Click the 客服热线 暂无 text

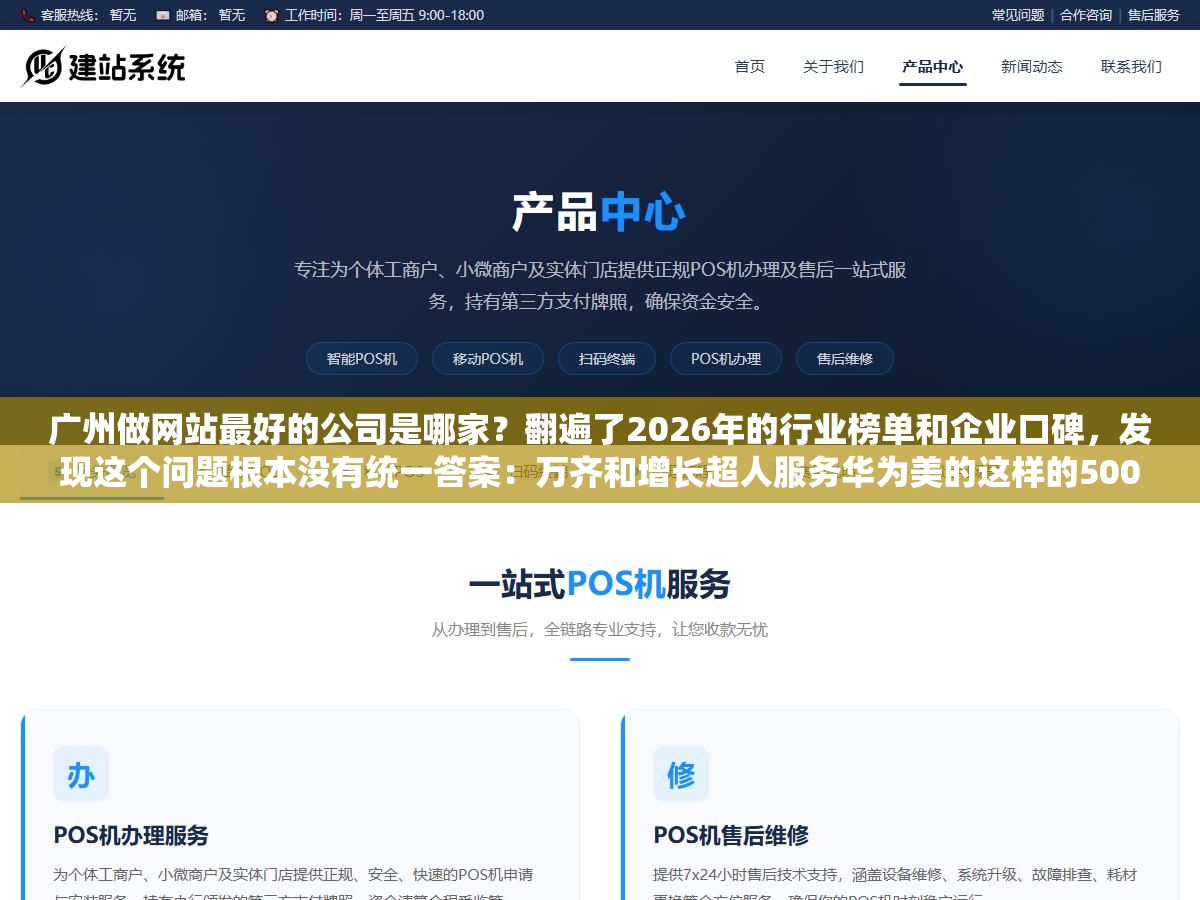pyautogui.click(x=88, y=15)
